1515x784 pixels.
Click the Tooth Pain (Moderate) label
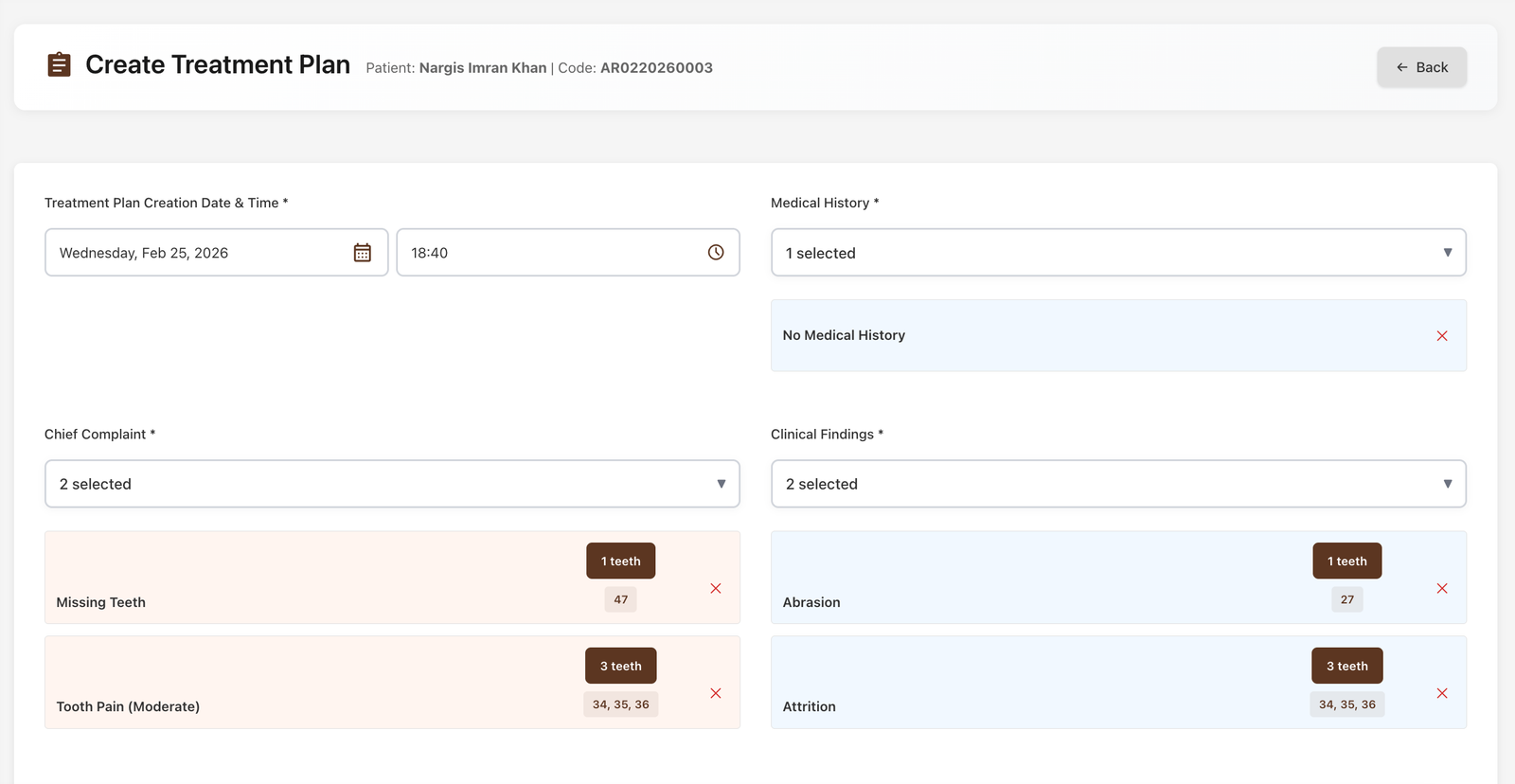(x=128, y=706)
